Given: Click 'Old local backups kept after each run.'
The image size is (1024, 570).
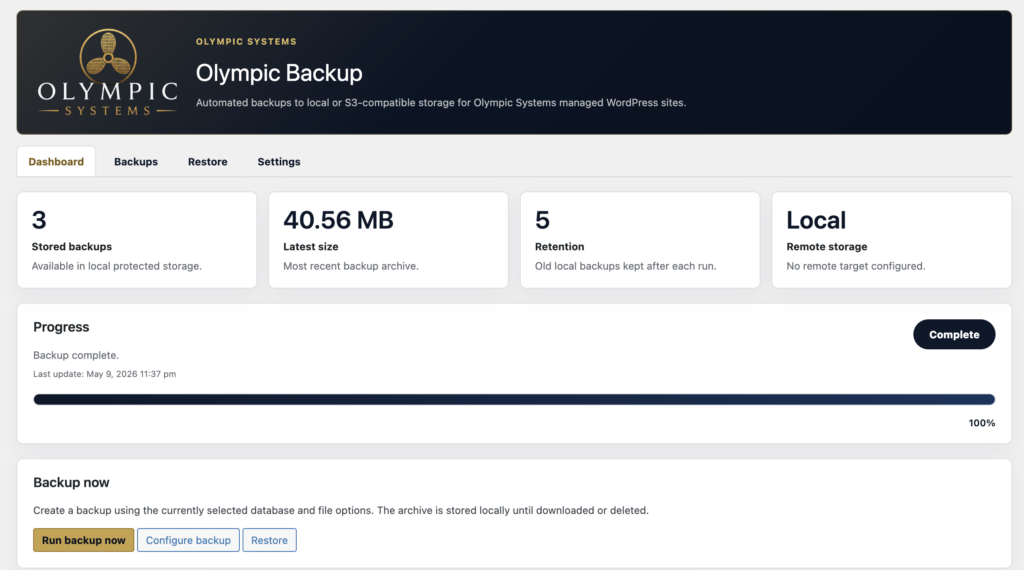Looking at the screenshot, I should point(626,266).
